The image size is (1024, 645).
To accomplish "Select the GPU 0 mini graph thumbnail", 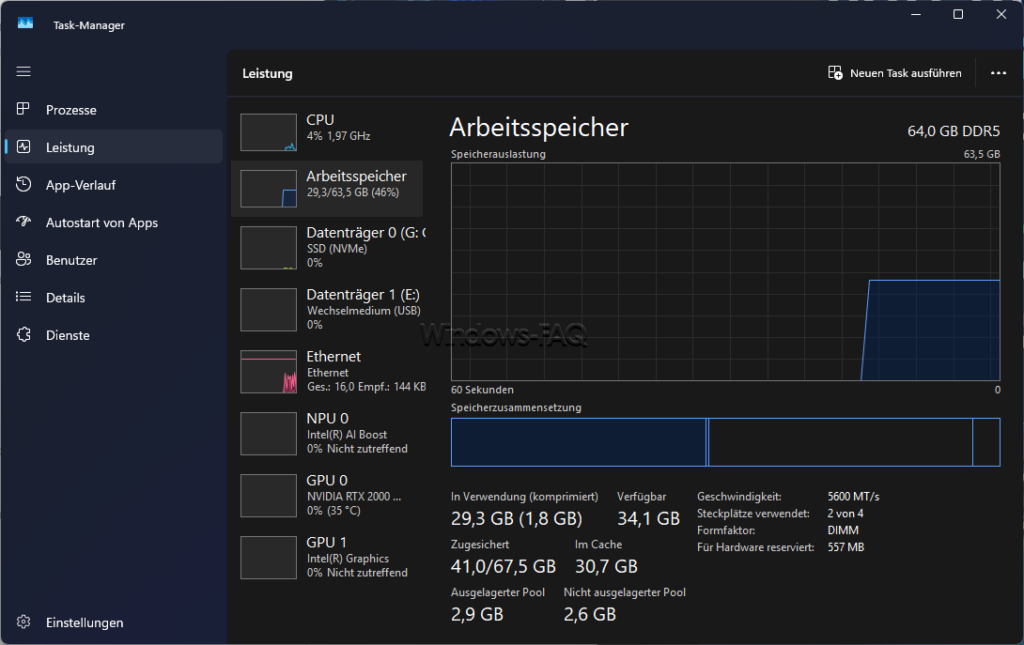I will click(x=268, y=496).
